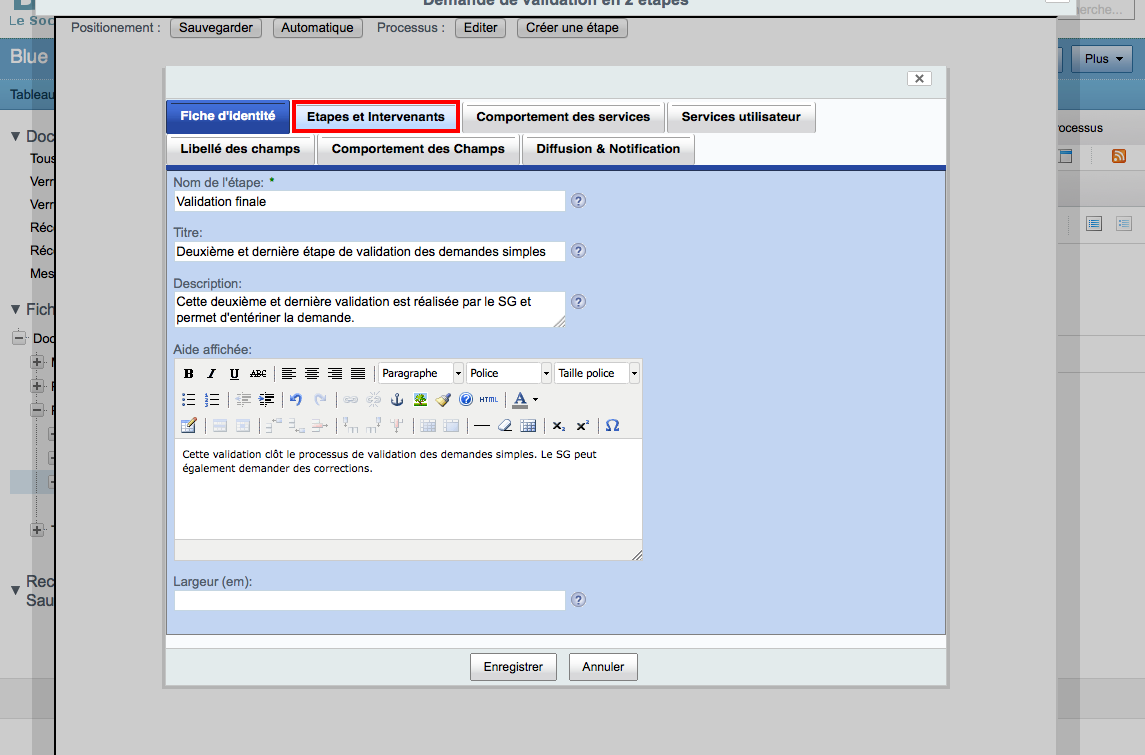Clean up messy code with the brush icon
The image size is (1145, 755).
(x=443, y=399)
